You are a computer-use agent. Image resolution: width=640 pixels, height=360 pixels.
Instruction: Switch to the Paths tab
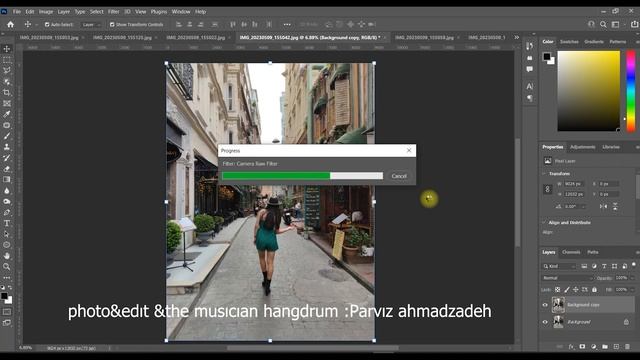tap(593, 252)
